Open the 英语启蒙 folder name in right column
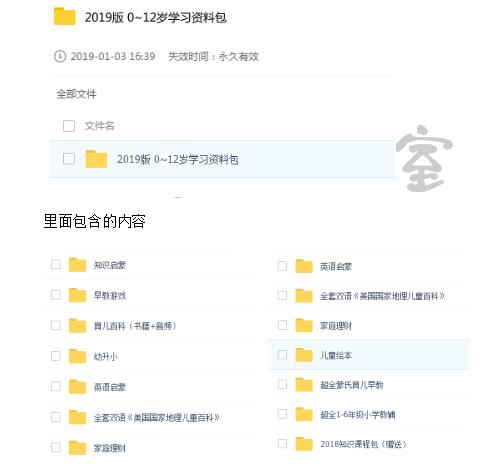503x471 pixels. point(336,266)
